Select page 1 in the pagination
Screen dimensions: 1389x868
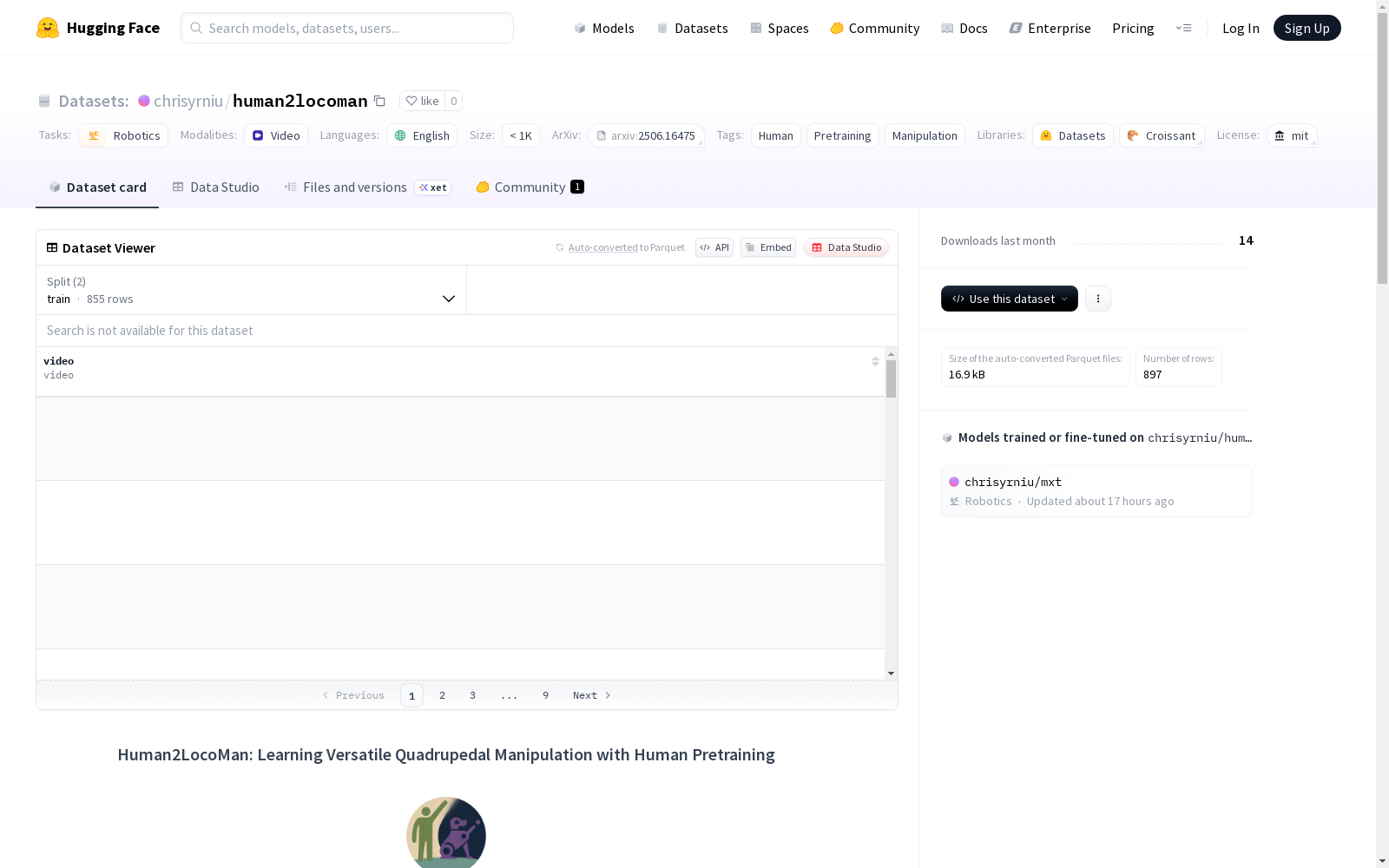[x=411, y=695]
